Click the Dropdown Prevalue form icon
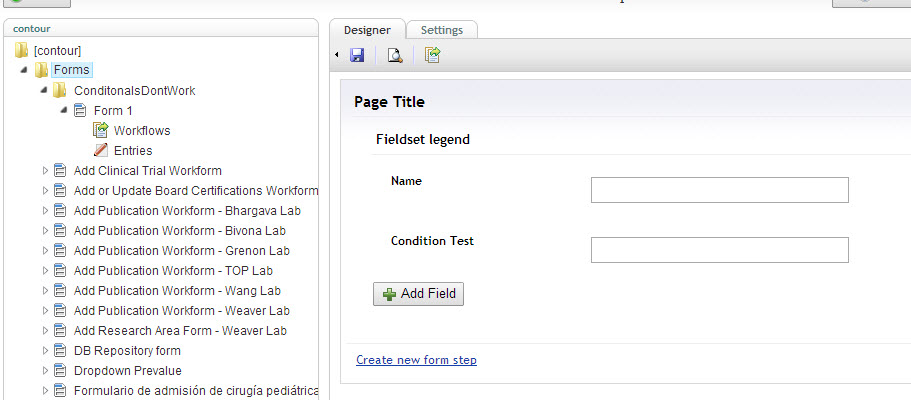Screen dimensions: 911x400 (x=60, y=370)
